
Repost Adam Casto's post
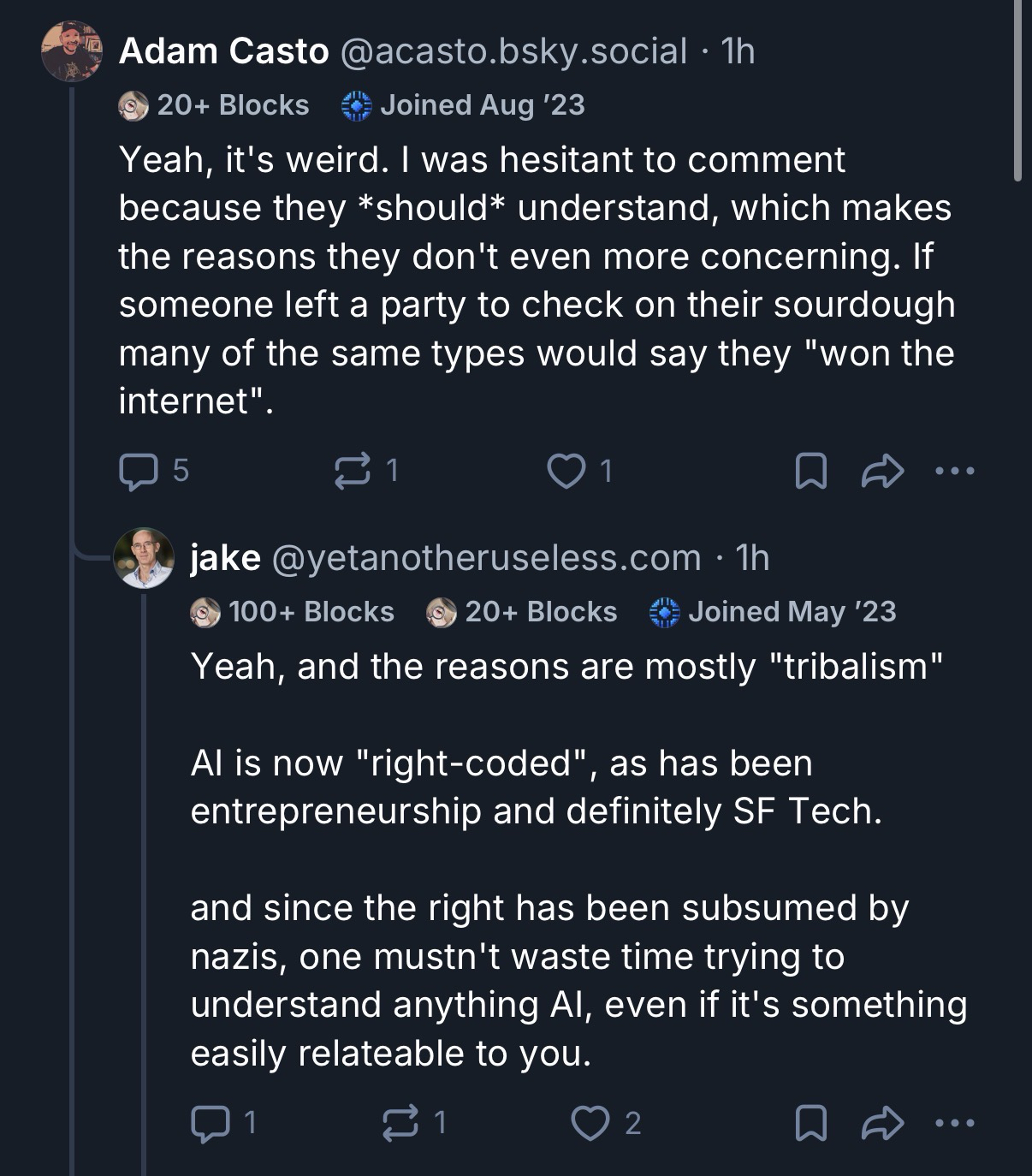353,471
